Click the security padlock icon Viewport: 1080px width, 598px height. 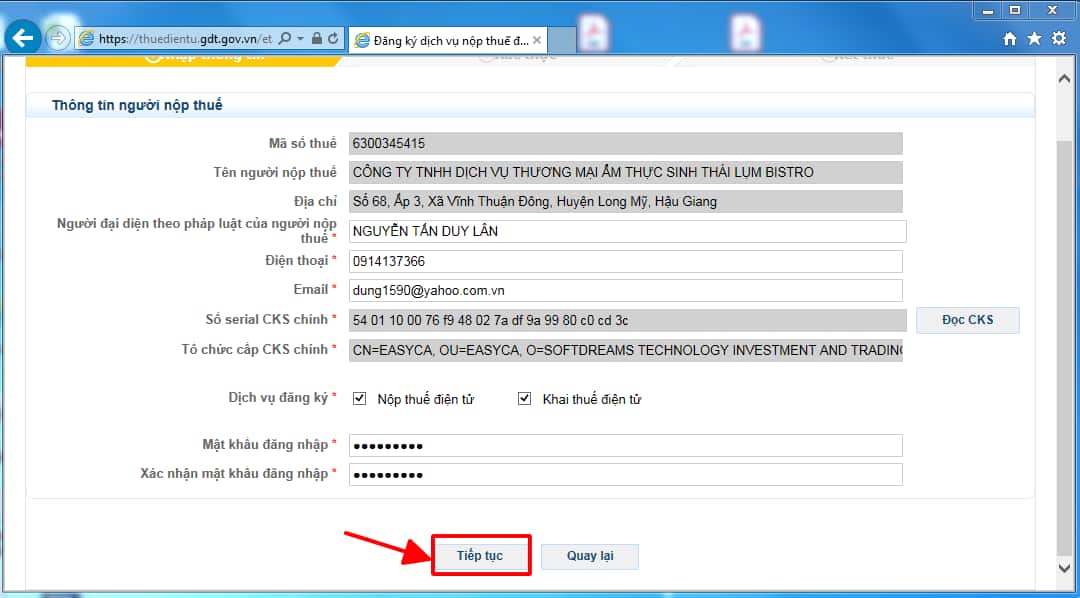[316, 39]
